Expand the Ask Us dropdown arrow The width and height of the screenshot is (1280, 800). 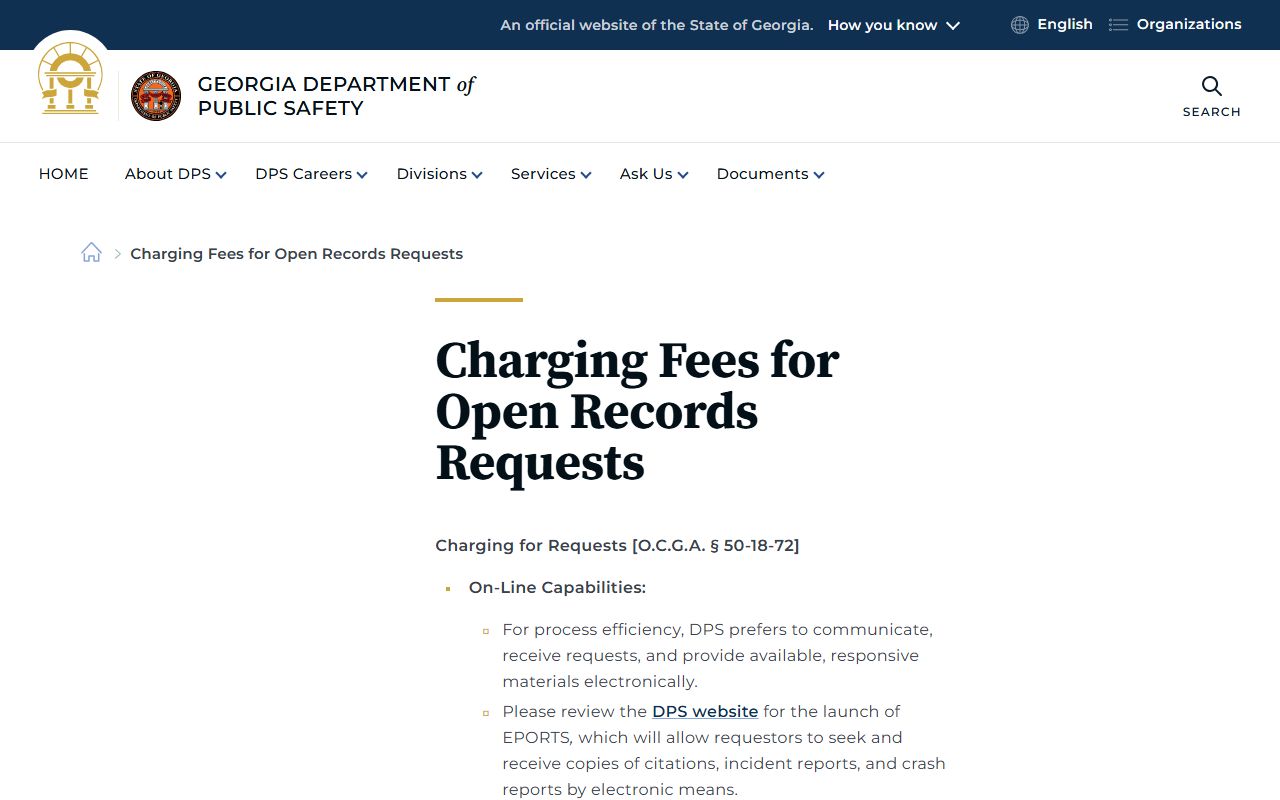[683, 175]
